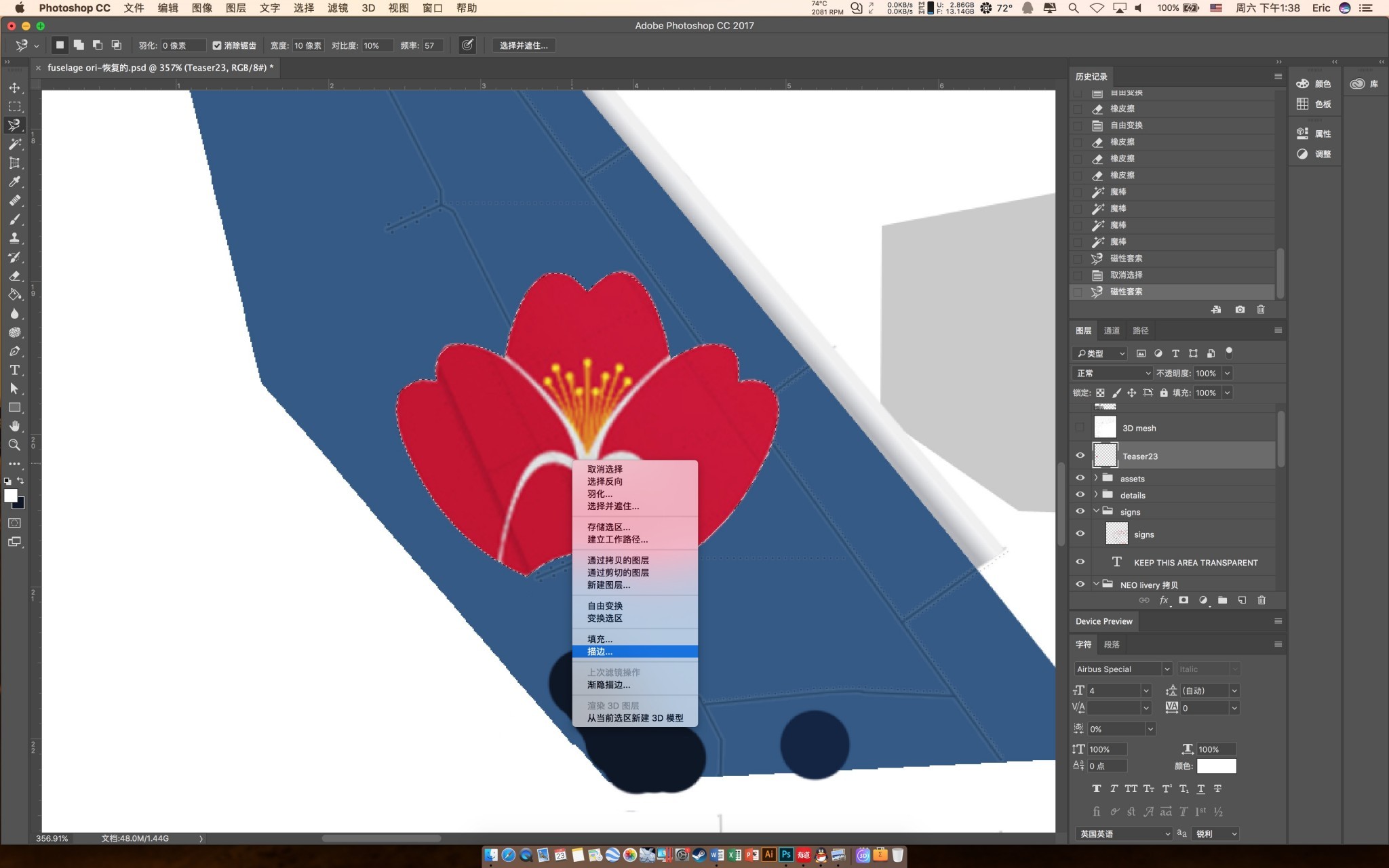Open Spotlight search in macOS menu bar
The height and width of the screenshot is (868, 1389).
coord(1073,8)
